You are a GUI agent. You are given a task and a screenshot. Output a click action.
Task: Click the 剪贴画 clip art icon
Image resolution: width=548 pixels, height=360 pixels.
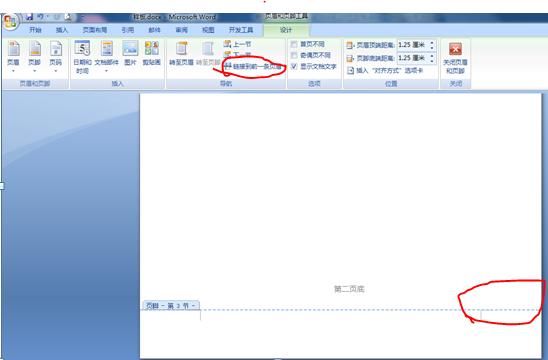pos(151,53)
